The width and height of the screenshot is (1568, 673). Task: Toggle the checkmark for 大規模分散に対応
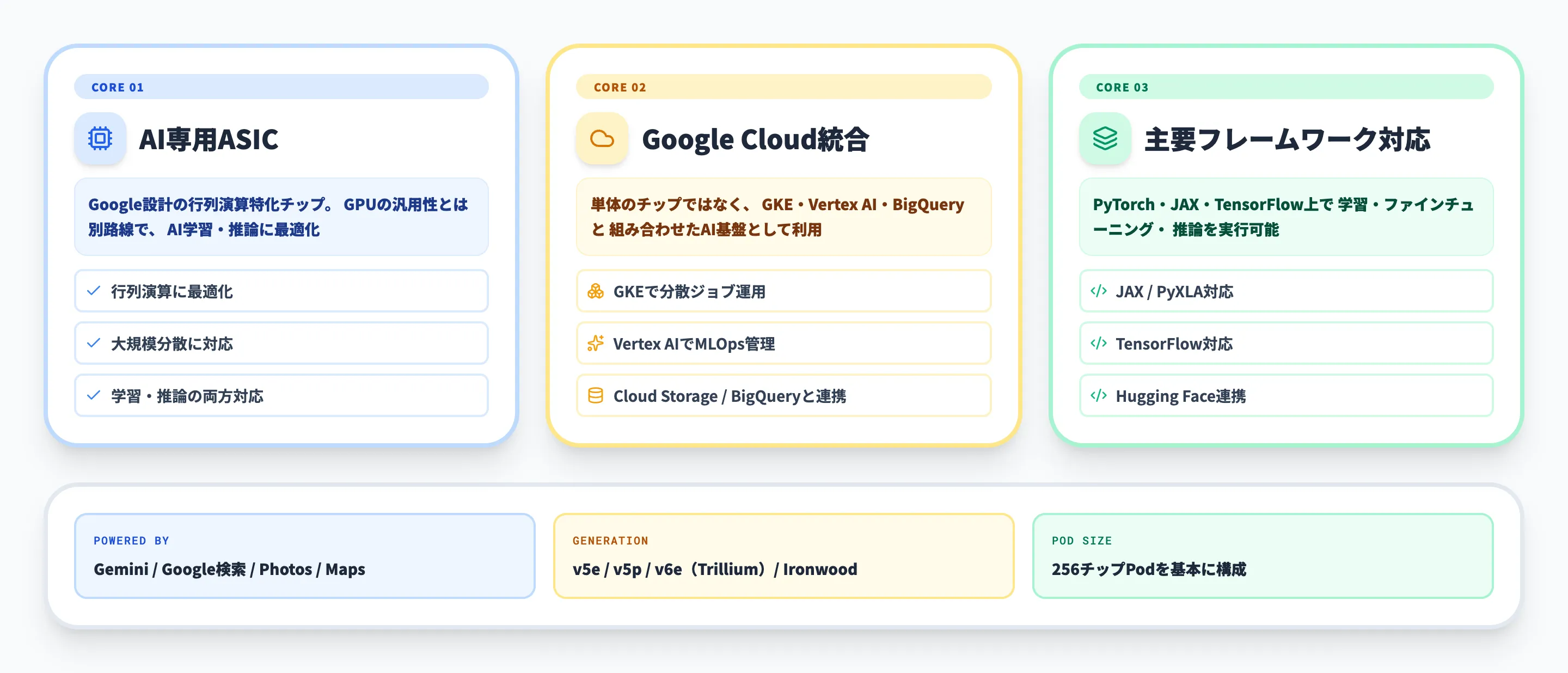pos(93,343)
